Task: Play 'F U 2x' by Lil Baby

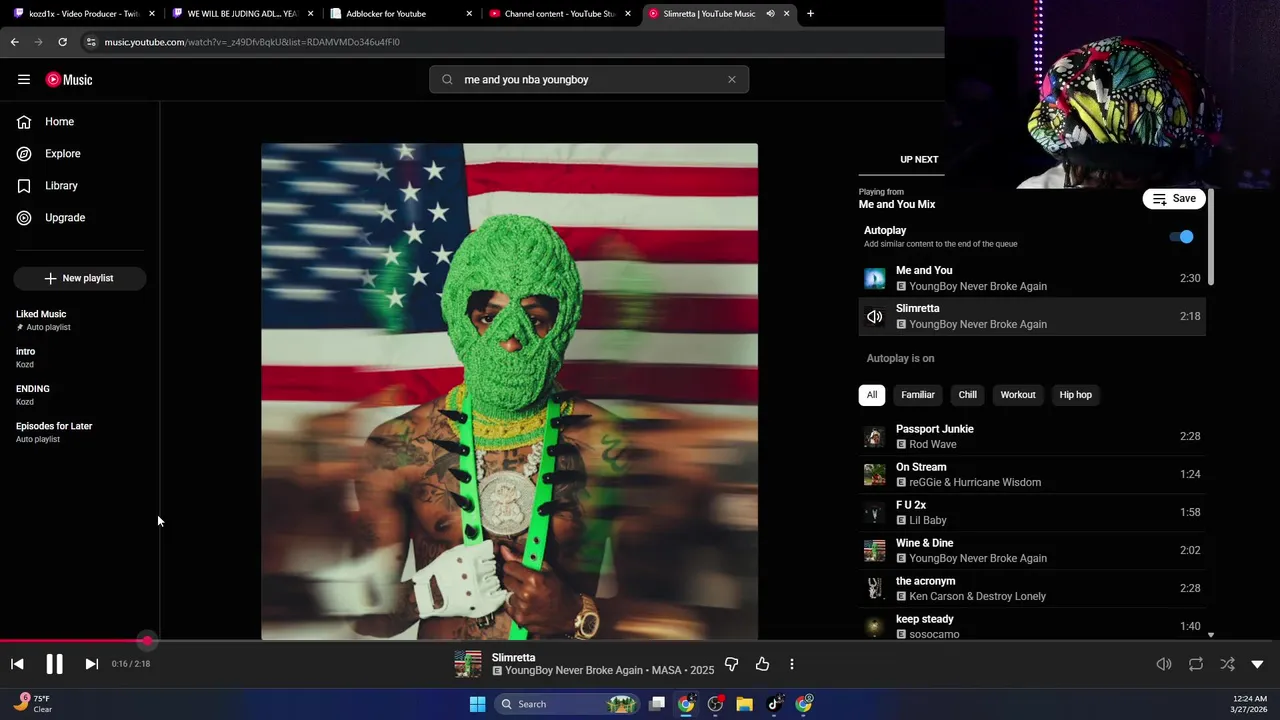Action: tap(1032, 513)
